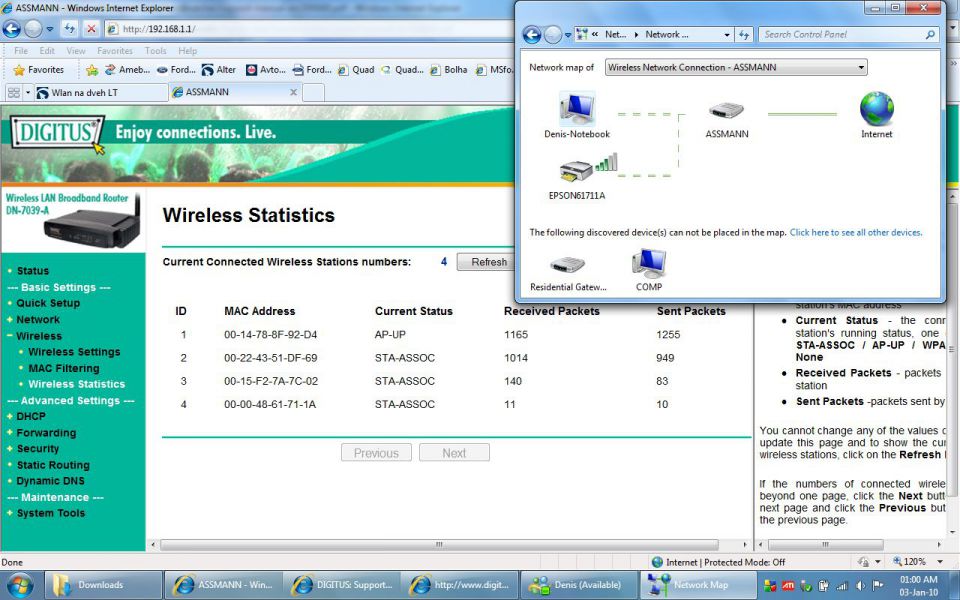Screen dimensions: 960x600
Task: Select the EPSON61711A printer icon
Action: point(577,171)
